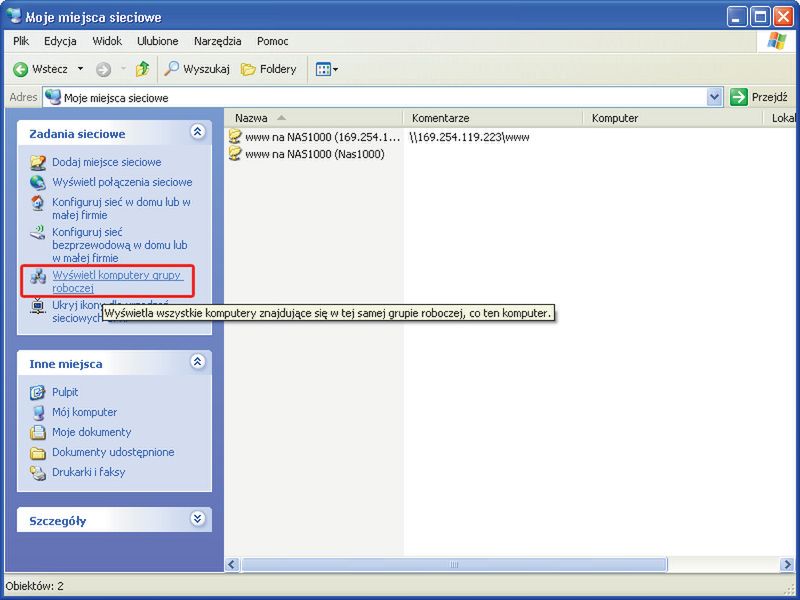
Task: Open Dodaj miejsce sieciowe link
Action: click(107, 162)
